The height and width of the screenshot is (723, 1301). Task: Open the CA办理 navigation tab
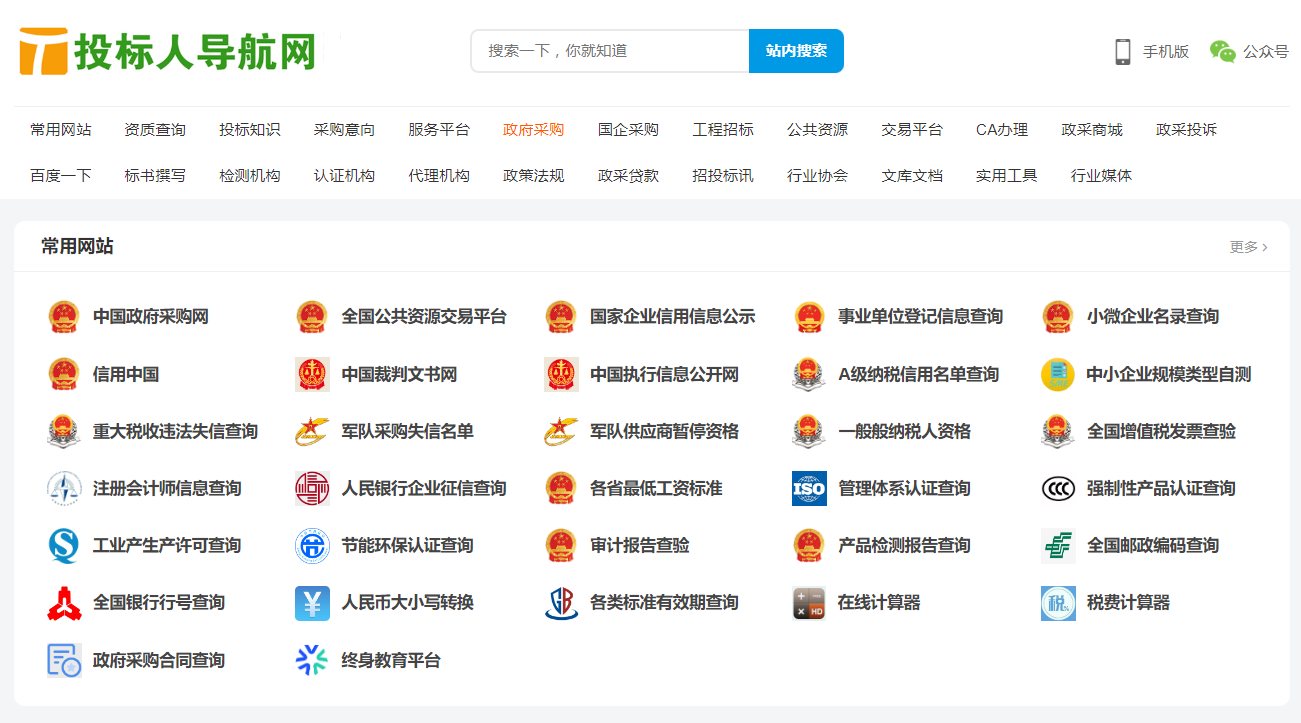[1002, 130]
